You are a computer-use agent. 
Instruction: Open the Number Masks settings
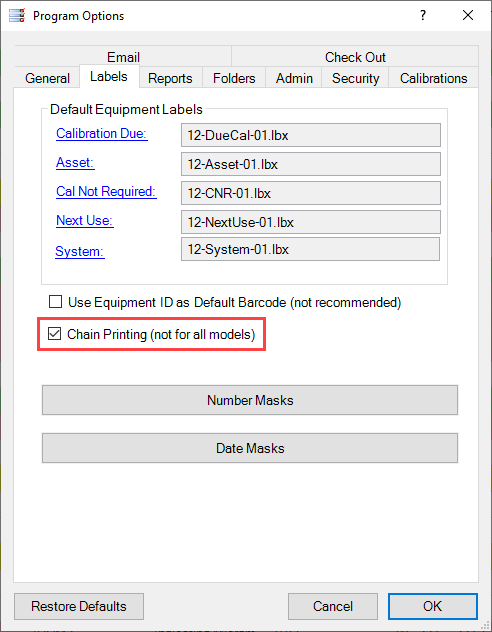(x=250, y=400)
